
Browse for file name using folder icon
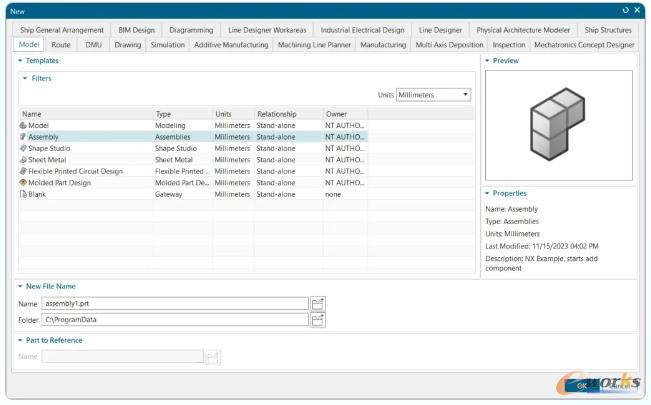318,304
